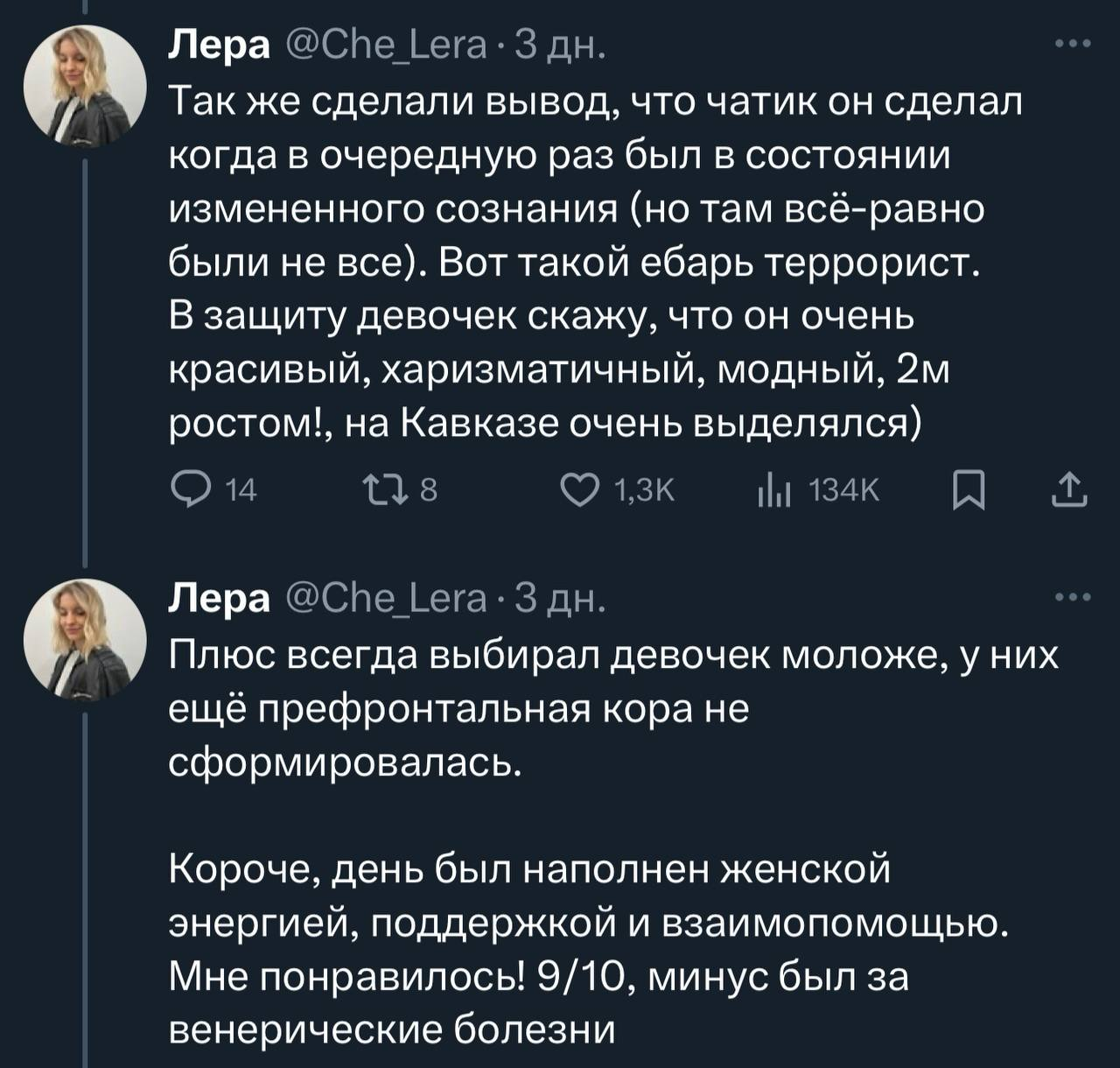Open the tweet starting 'Плюс всегда выбирал'
The image size is (1120, 1068).
[x=612, y=656]
